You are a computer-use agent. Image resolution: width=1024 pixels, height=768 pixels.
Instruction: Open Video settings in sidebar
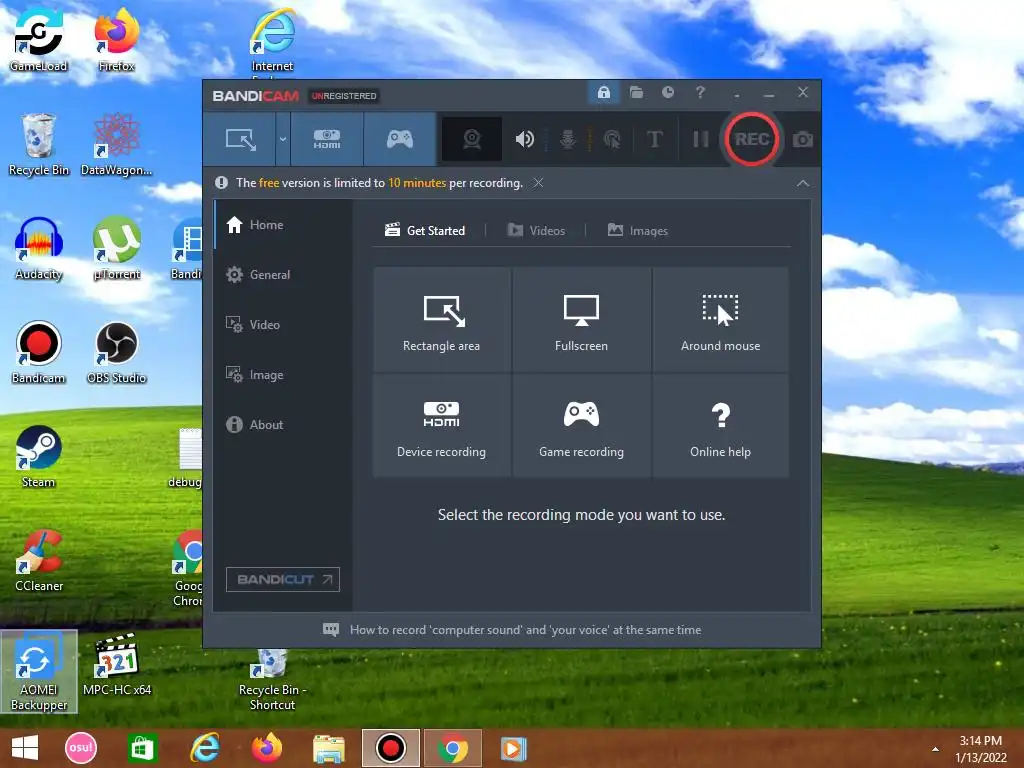pyautogui.click(x=283, y=325)
